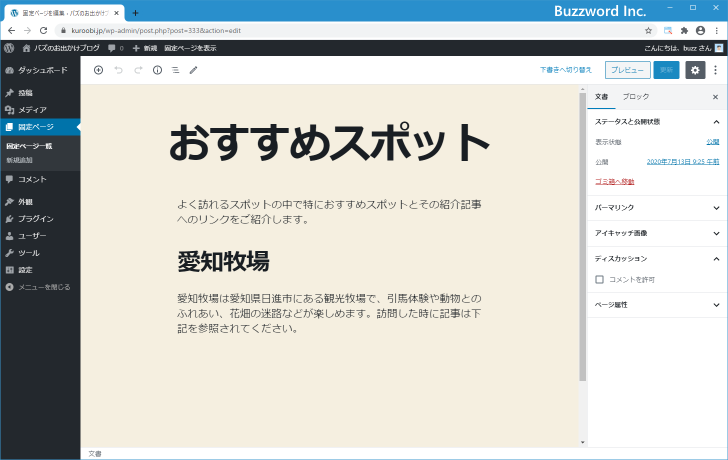Click the blue 更新 button
Image resolution: width=728 pixels, height=460 pixels.
(666, 70)
